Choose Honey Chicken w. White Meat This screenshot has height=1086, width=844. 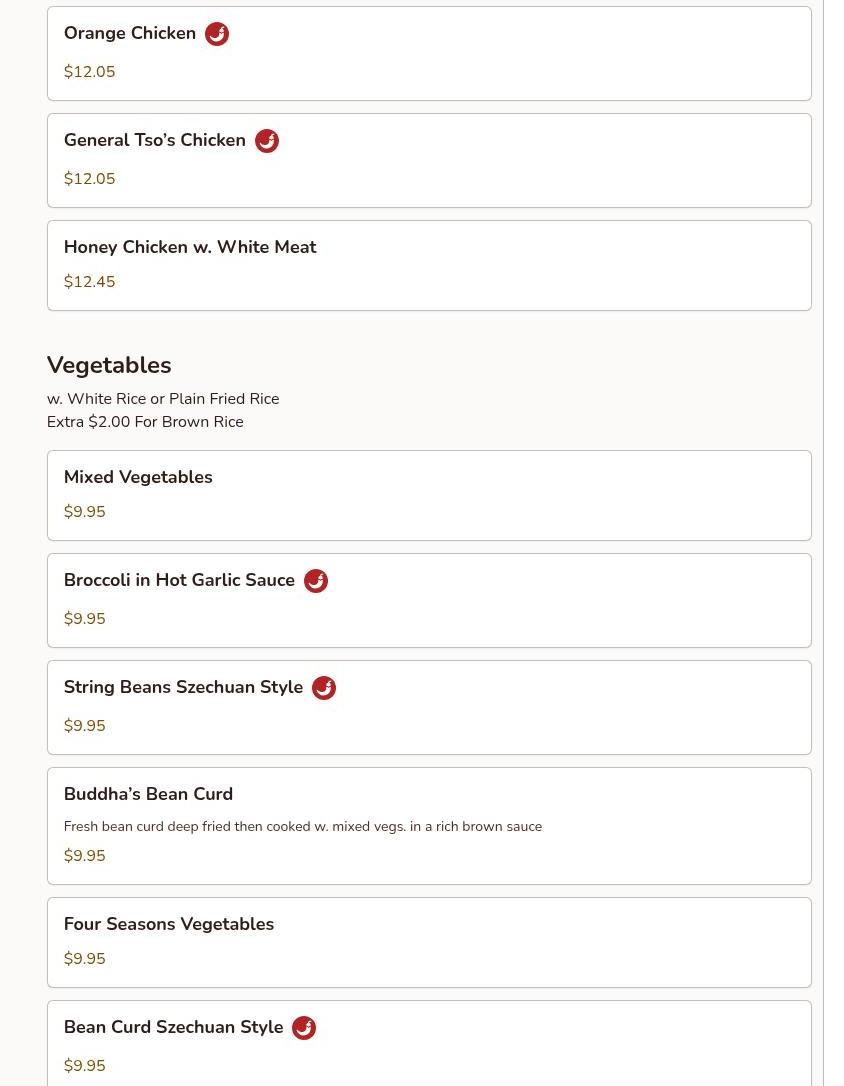point(190,247)
